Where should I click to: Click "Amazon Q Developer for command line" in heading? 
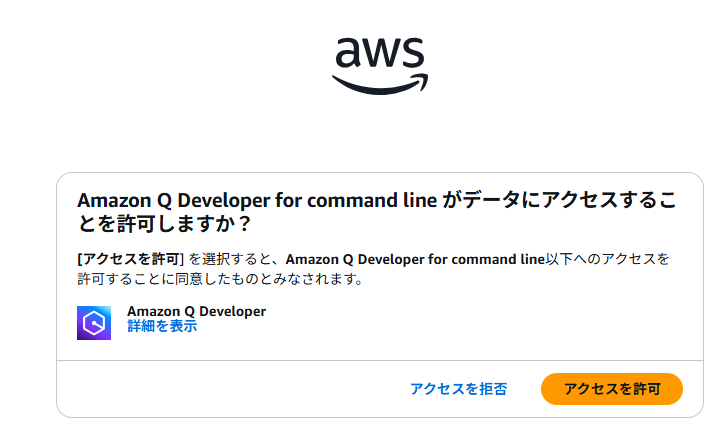257,200
